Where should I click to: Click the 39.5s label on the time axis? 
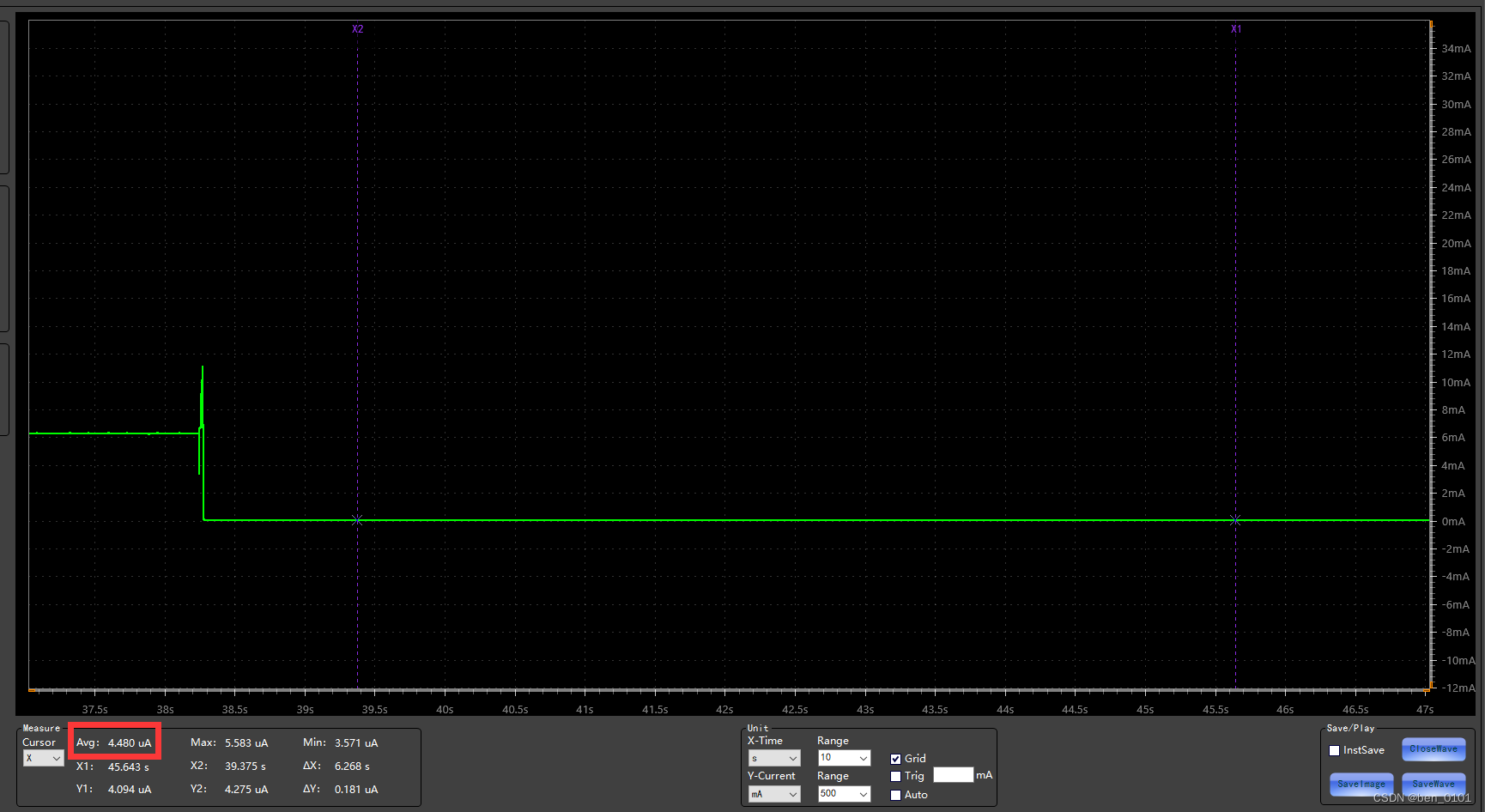[375, 710]
